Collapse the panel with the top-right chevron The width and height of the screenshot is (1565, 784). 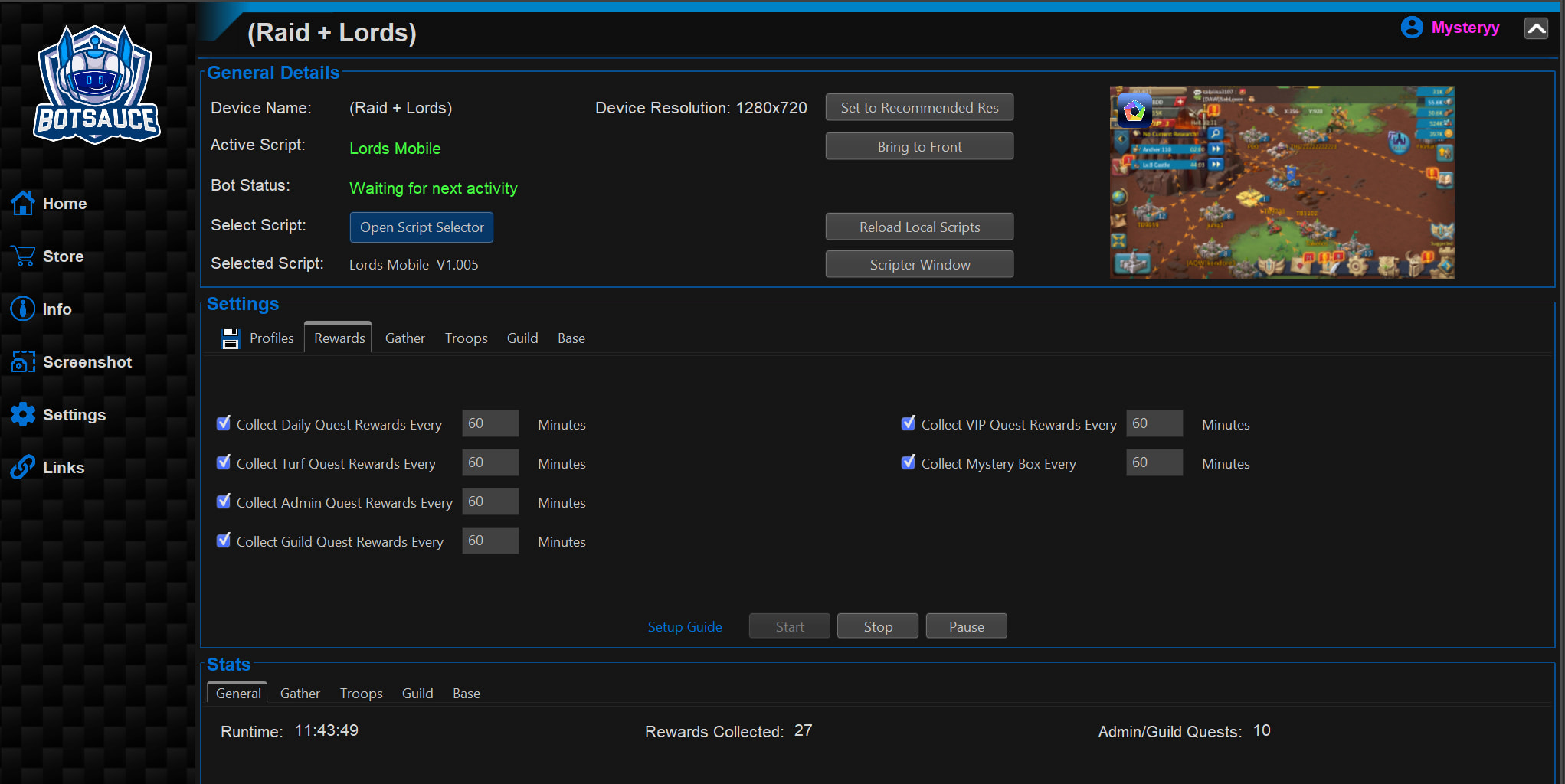click(1536, 28)
